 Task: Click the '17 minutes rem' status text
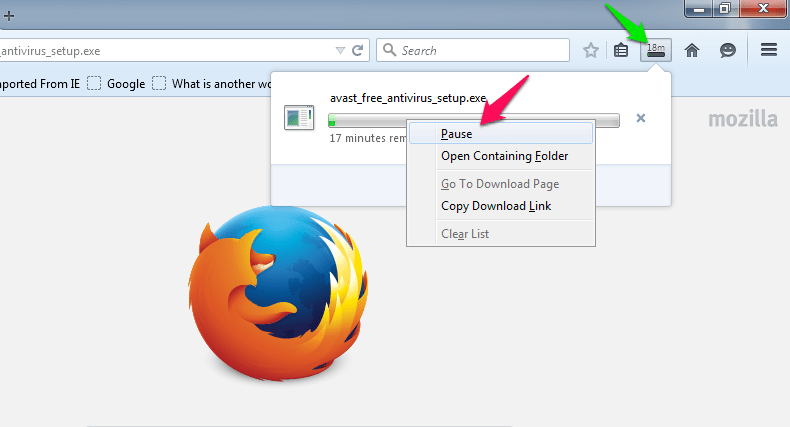pos(368,138)
